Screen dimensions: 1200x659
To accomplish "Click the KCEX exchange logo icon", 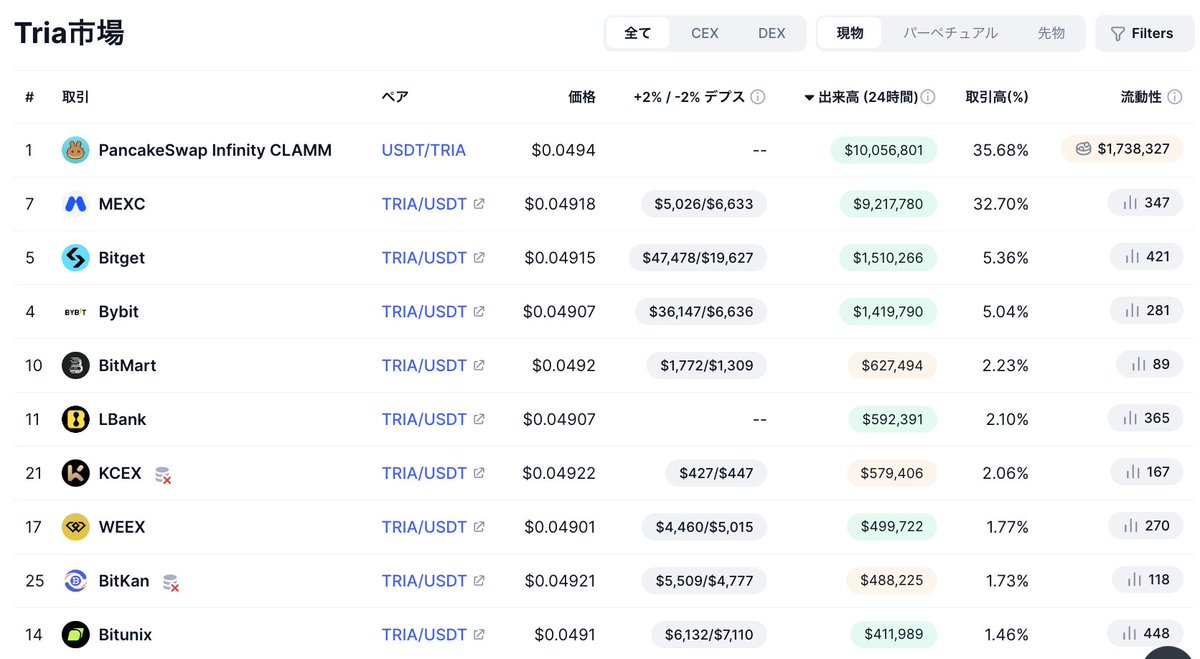I will 76,473.
